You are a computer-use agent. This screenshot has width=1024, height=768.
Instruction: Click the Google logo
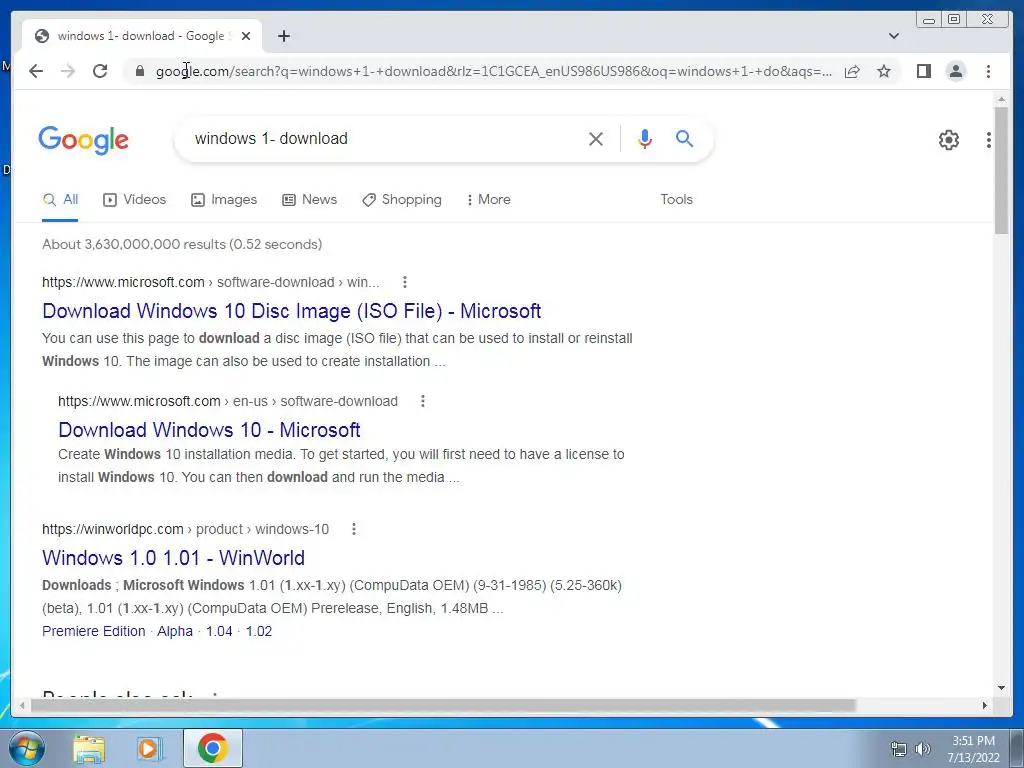[84, 140]
